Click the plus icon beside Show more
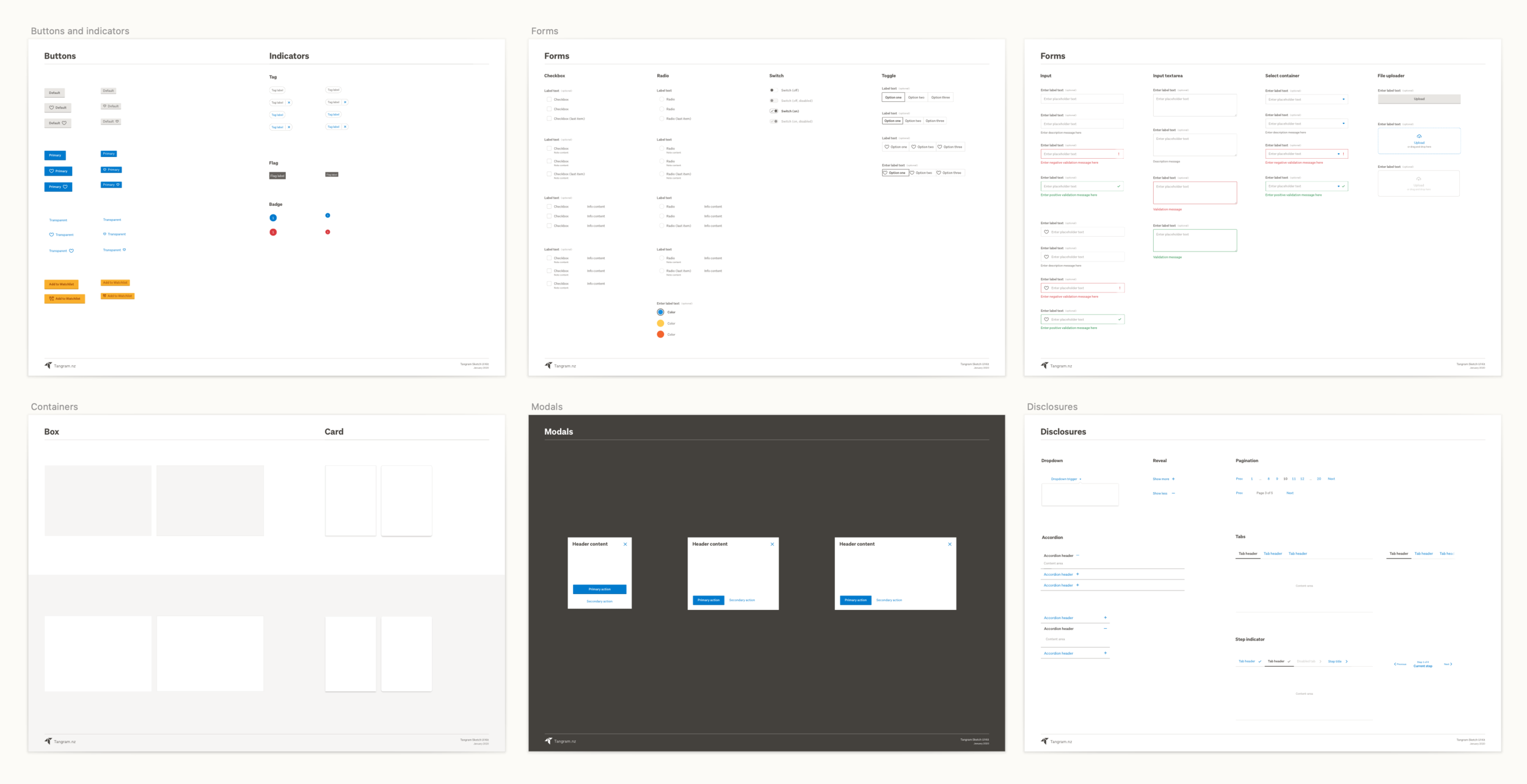Image resolution: width=1527 pixels, height=784 pixels. [x=1173, y=479]
